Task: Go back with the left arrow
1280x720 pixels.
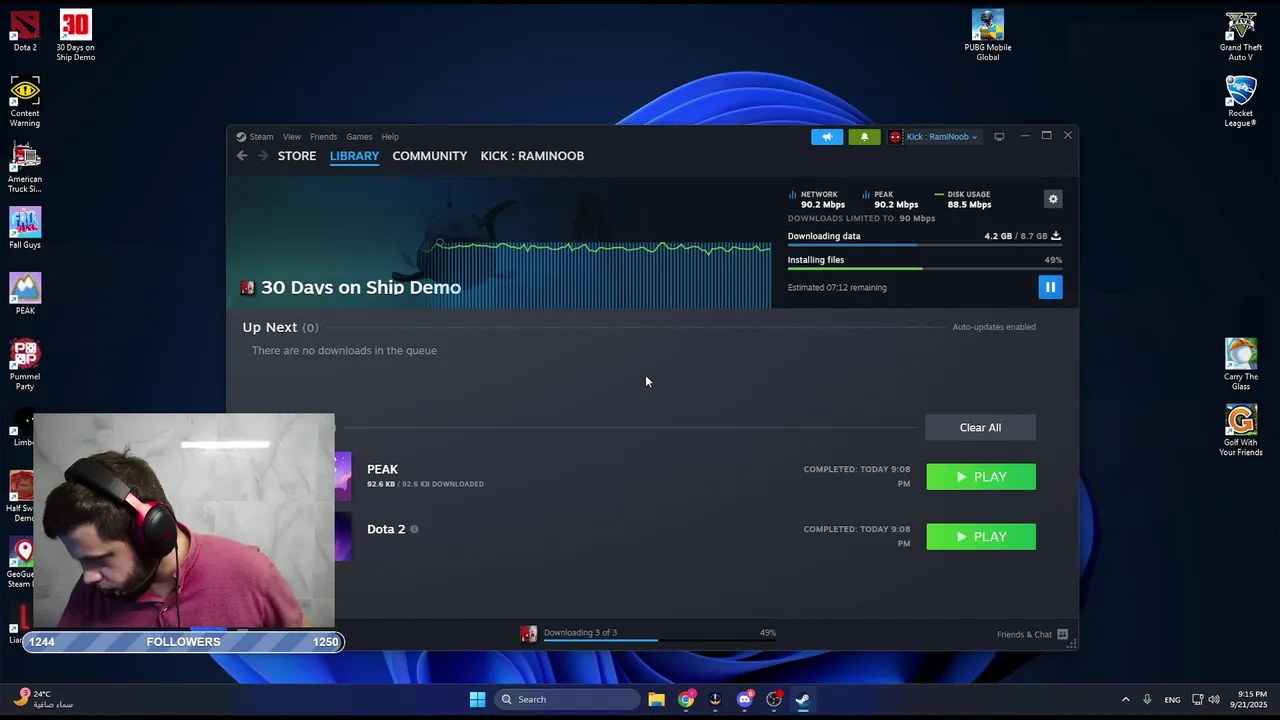Action: click(242, 156)
